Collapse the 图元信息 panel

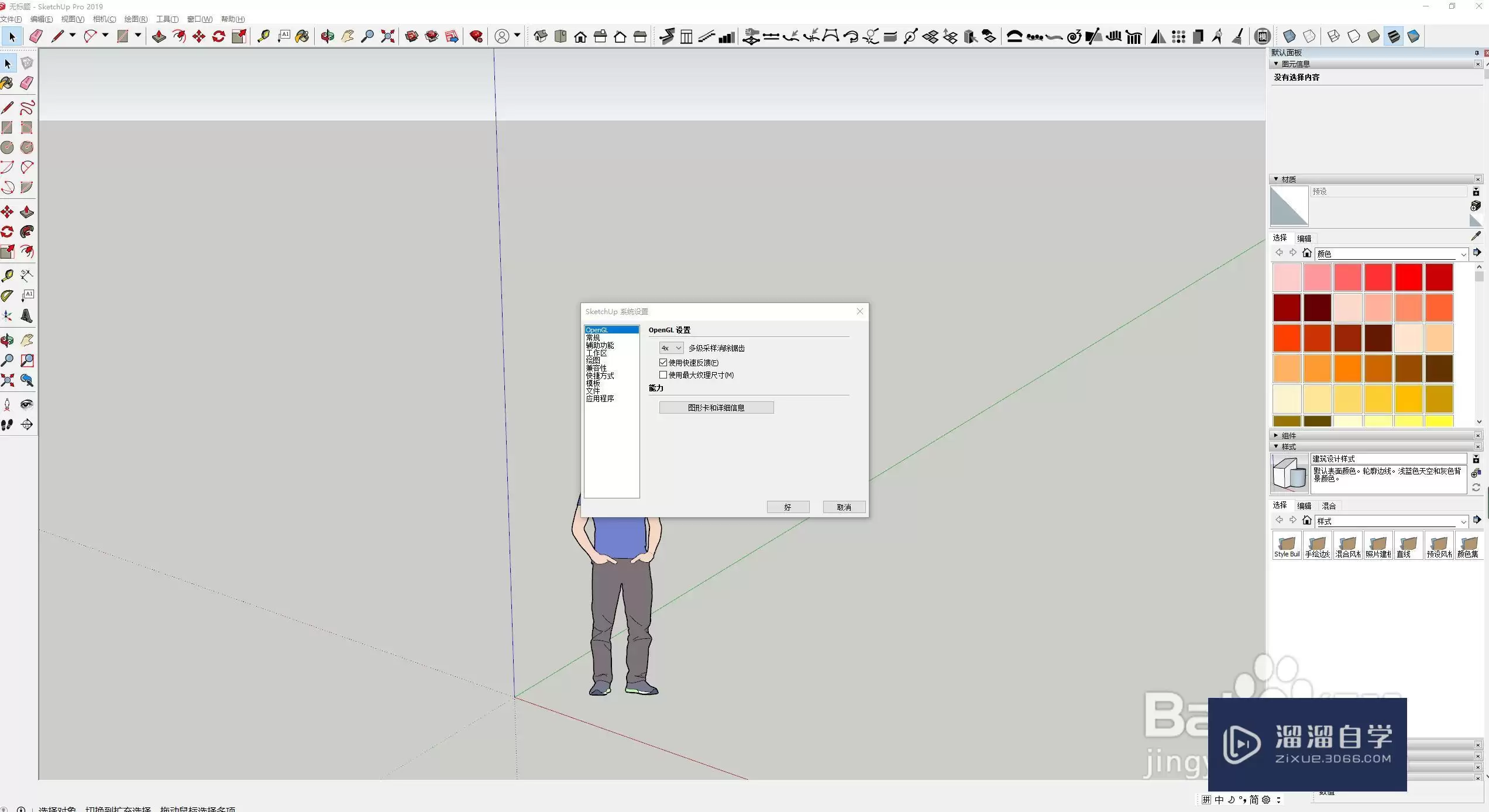[1276, 64]
